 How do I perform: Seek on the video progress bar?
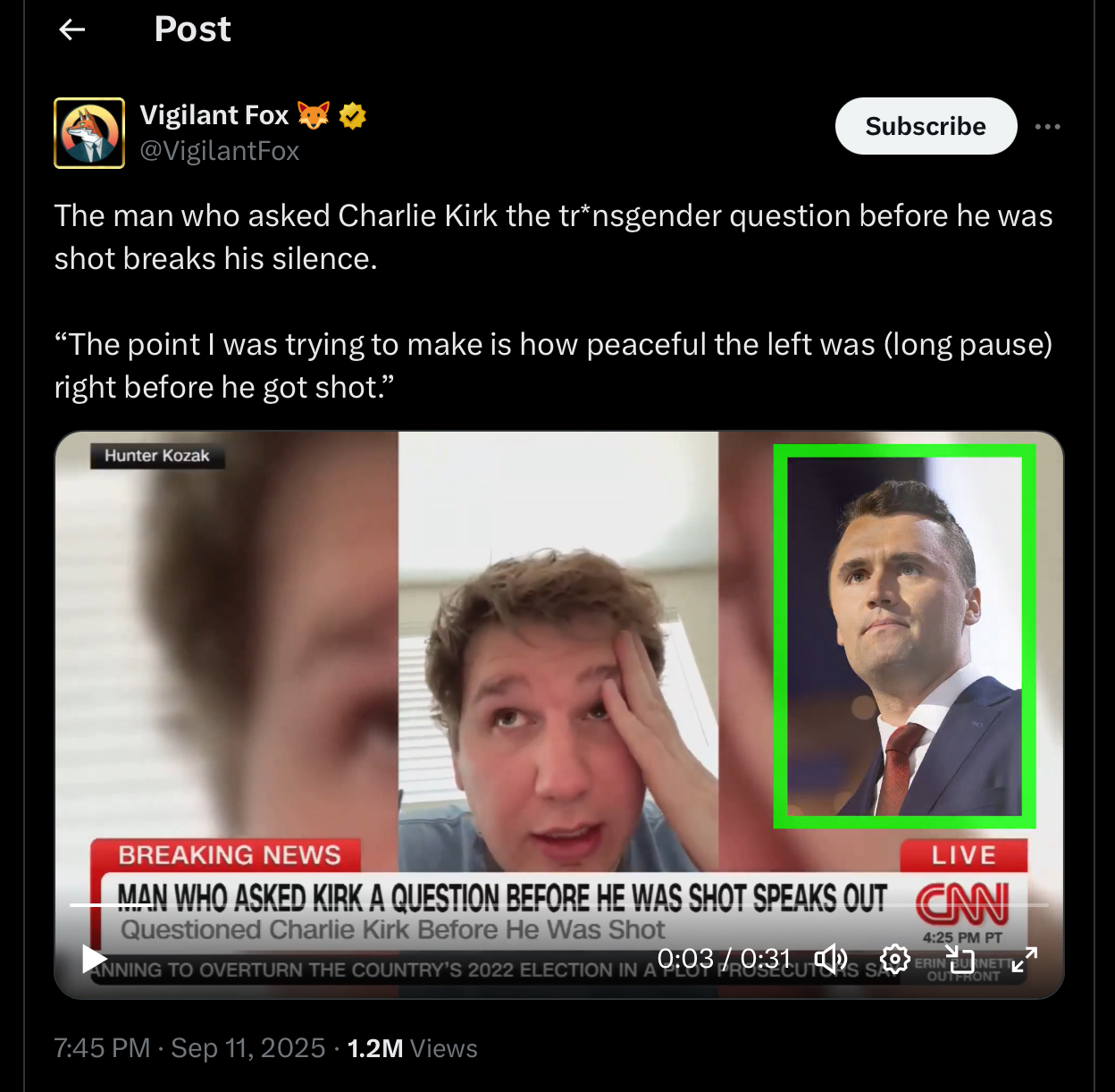pyautogui.click(x=559, y=905)
